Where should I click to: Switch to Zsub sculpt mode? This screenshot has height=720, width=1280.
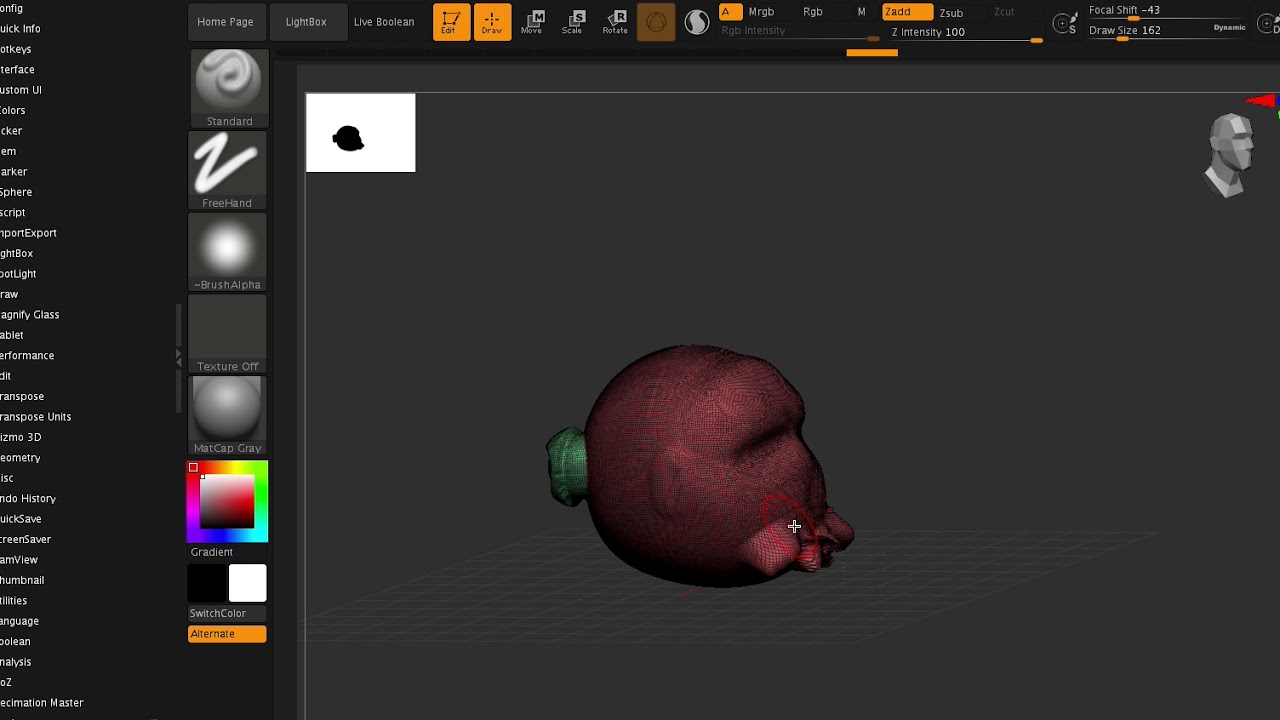click(951, 13)
